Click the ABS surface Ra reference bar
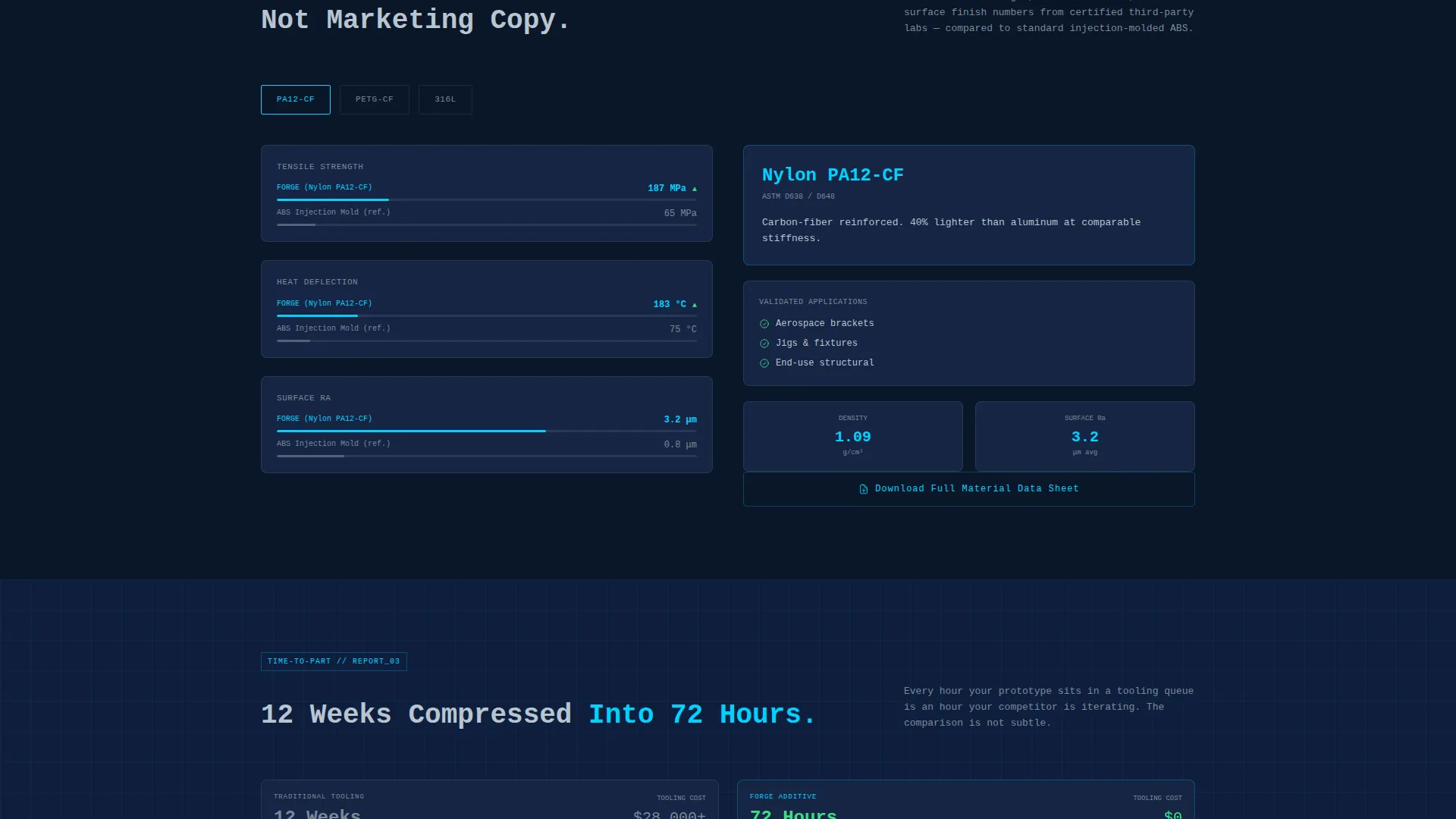 [487, 456]
